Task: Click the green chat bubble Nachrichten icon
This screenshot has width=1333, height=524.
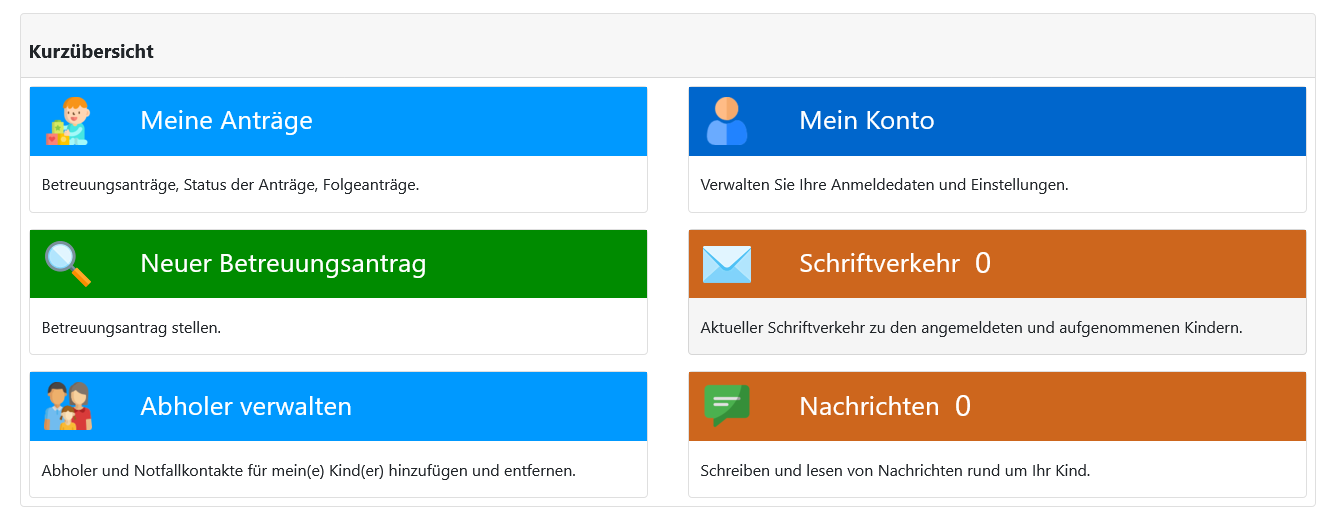Action: (727, 406)
